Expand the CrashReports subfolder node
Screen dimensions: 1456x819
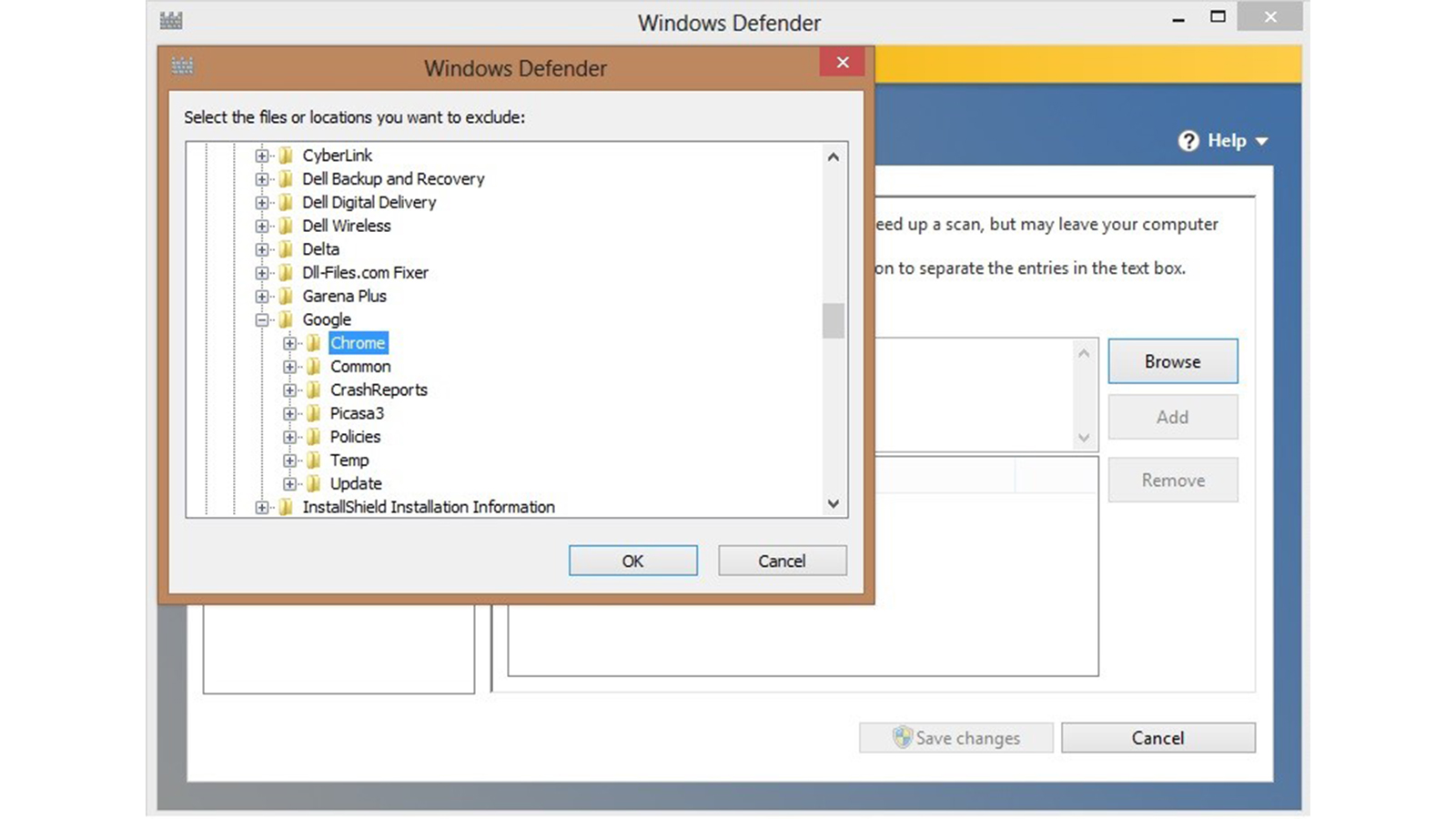pos(289,390)
